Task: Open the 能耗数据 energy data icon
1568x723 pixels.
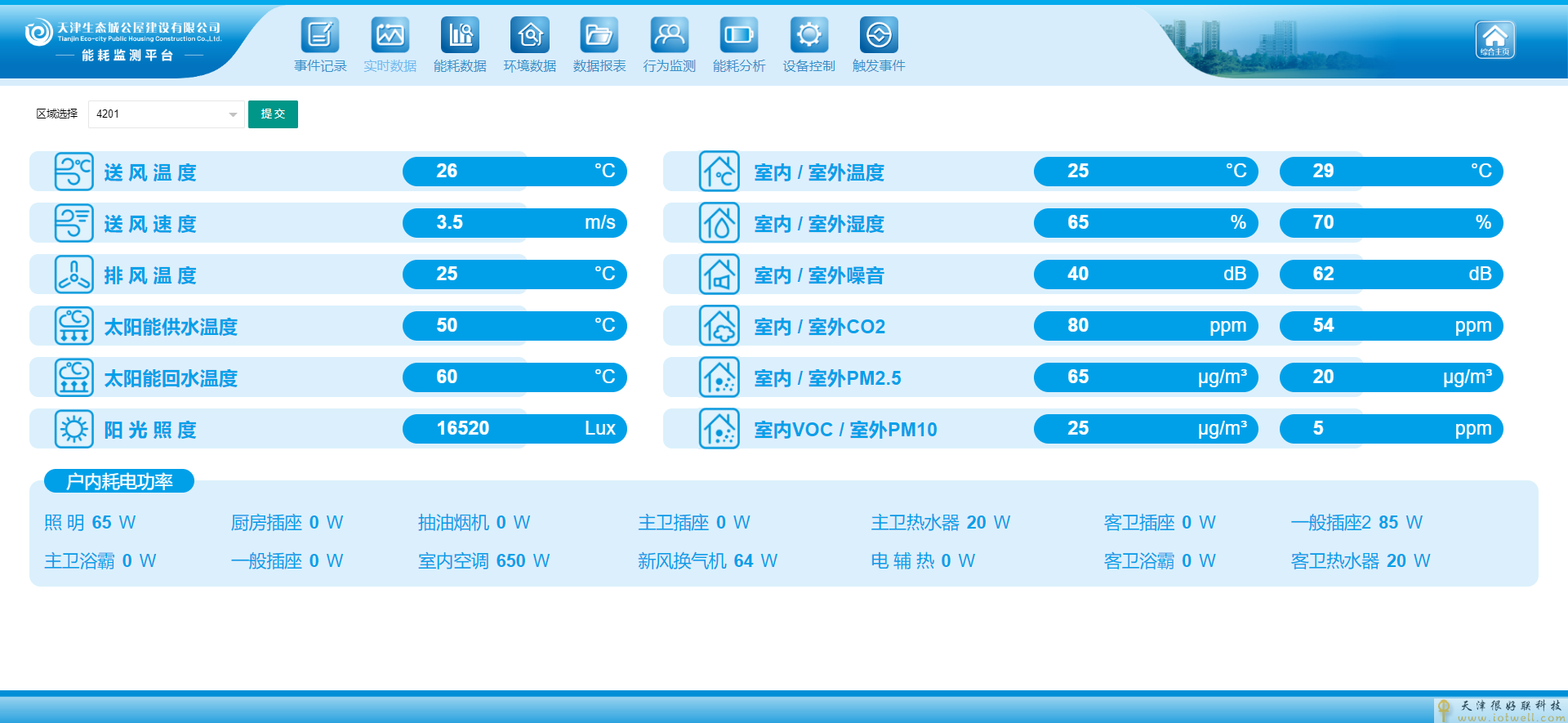Action: tap(460, 35)
